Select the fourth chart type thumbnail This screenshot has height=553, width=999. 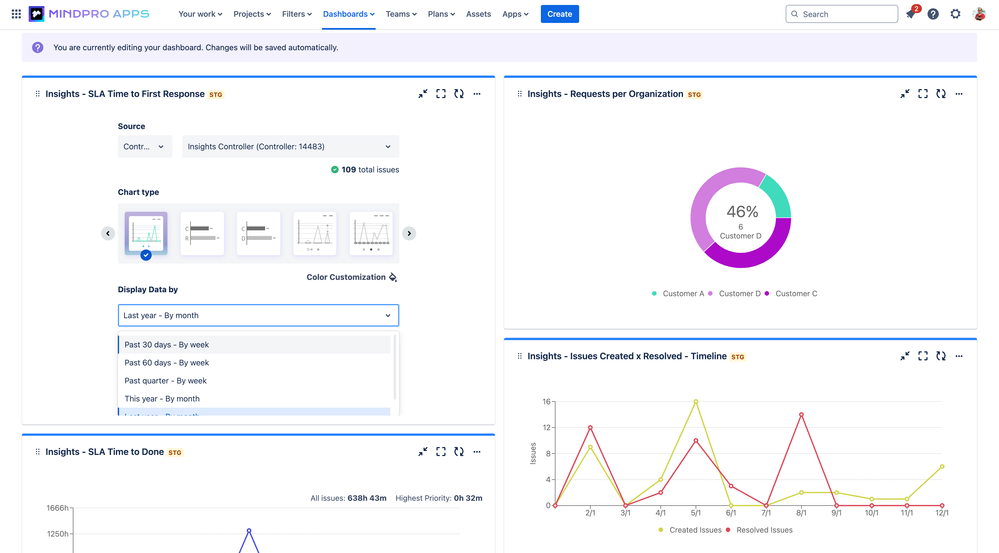(315, 233)
